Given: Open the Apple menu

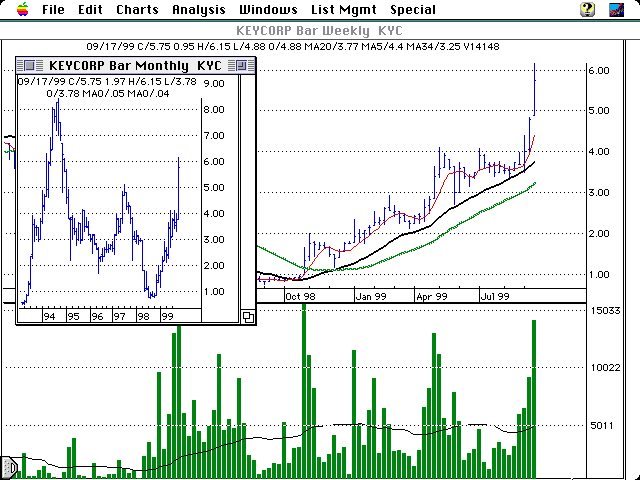Looking at the screenshot, I should tap(23, 9).
